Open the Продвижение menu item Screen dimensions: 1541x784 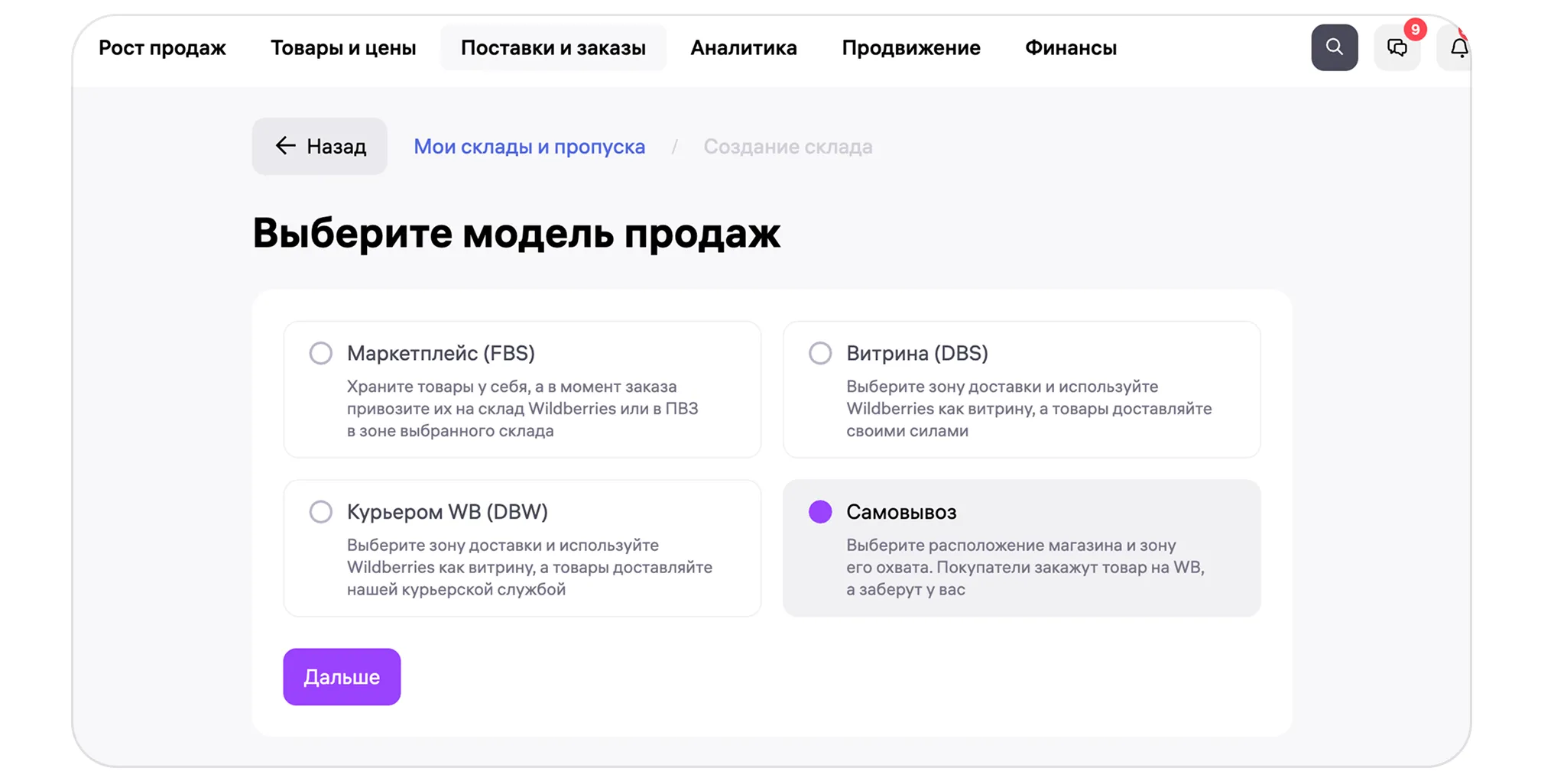pyautogui.click(x=910, y=48)
